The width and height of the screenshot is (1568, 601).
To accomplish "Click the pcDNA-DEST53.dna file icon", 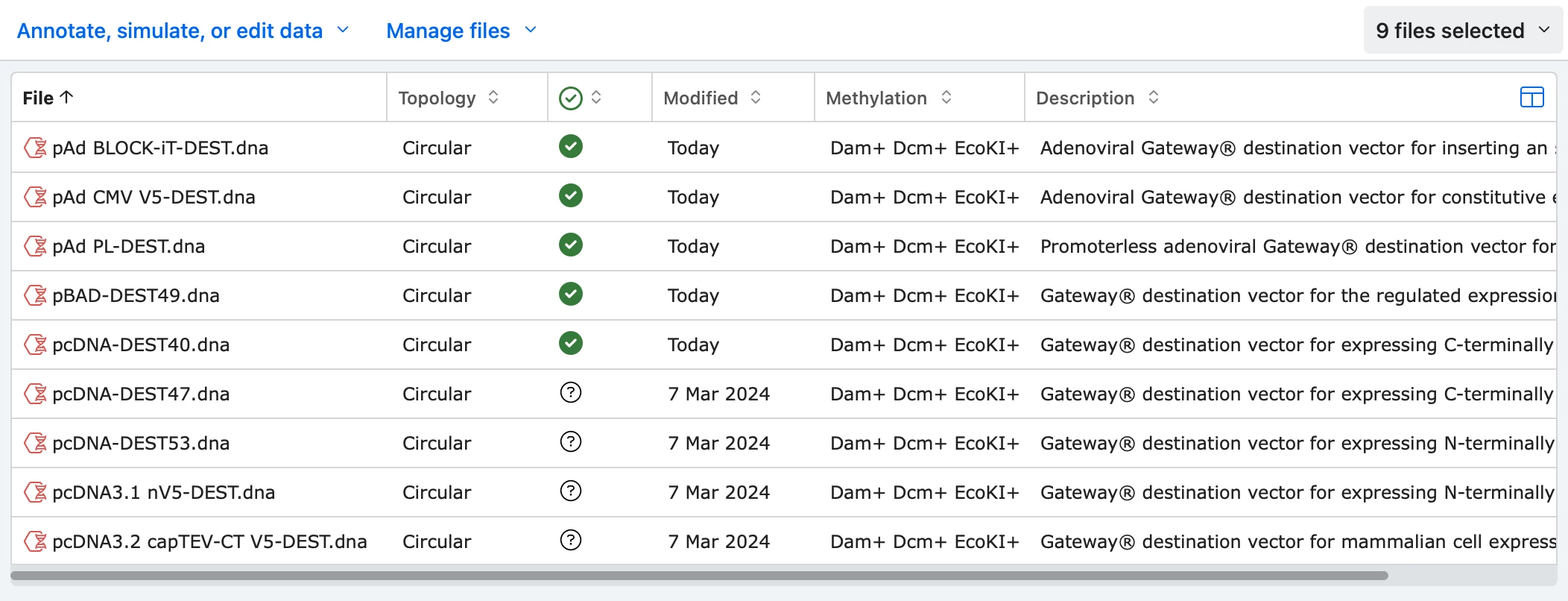I will pos(35,443).
